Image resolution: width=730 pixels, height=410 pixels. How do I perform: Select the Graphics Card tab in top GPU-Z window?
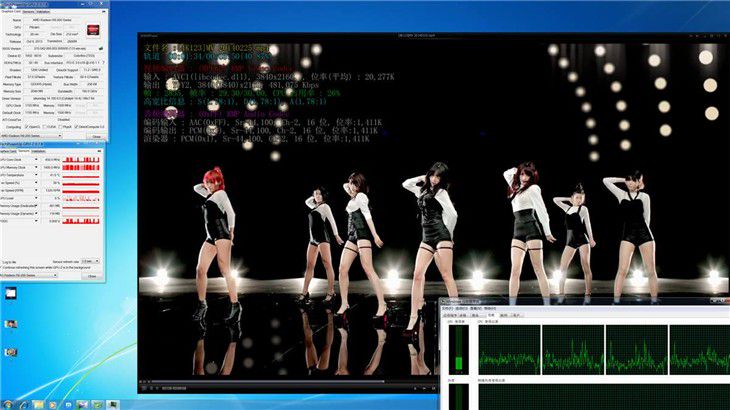(10, 11)
